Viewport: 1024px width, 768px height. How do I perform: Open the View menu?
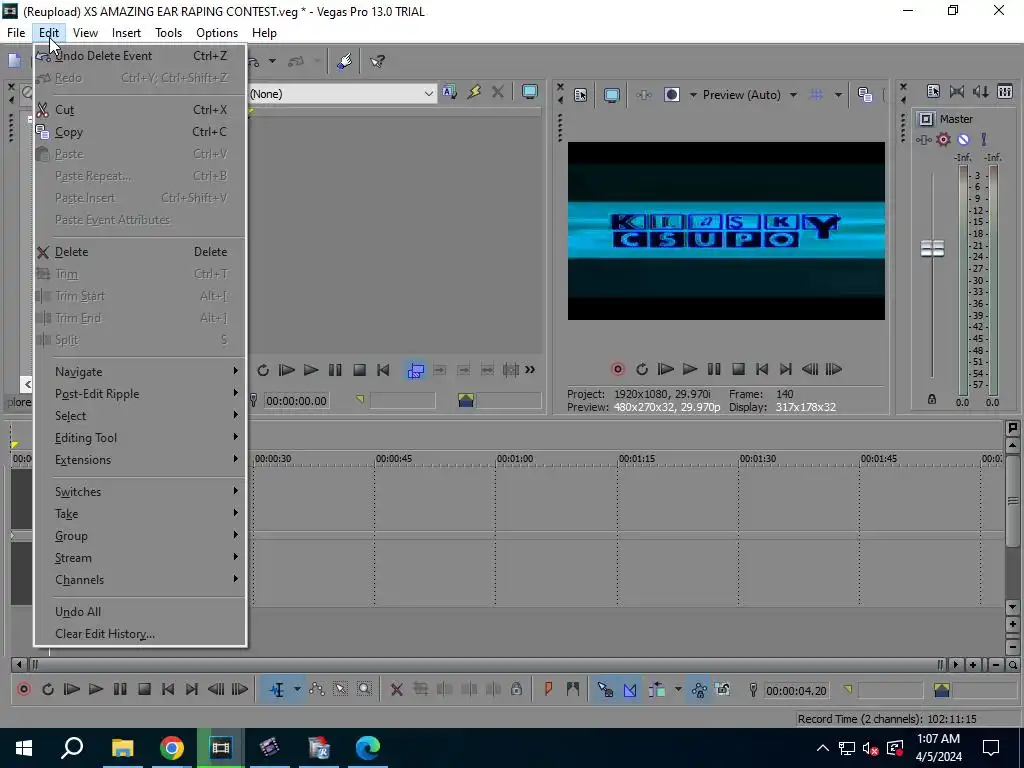pos(85,33)
